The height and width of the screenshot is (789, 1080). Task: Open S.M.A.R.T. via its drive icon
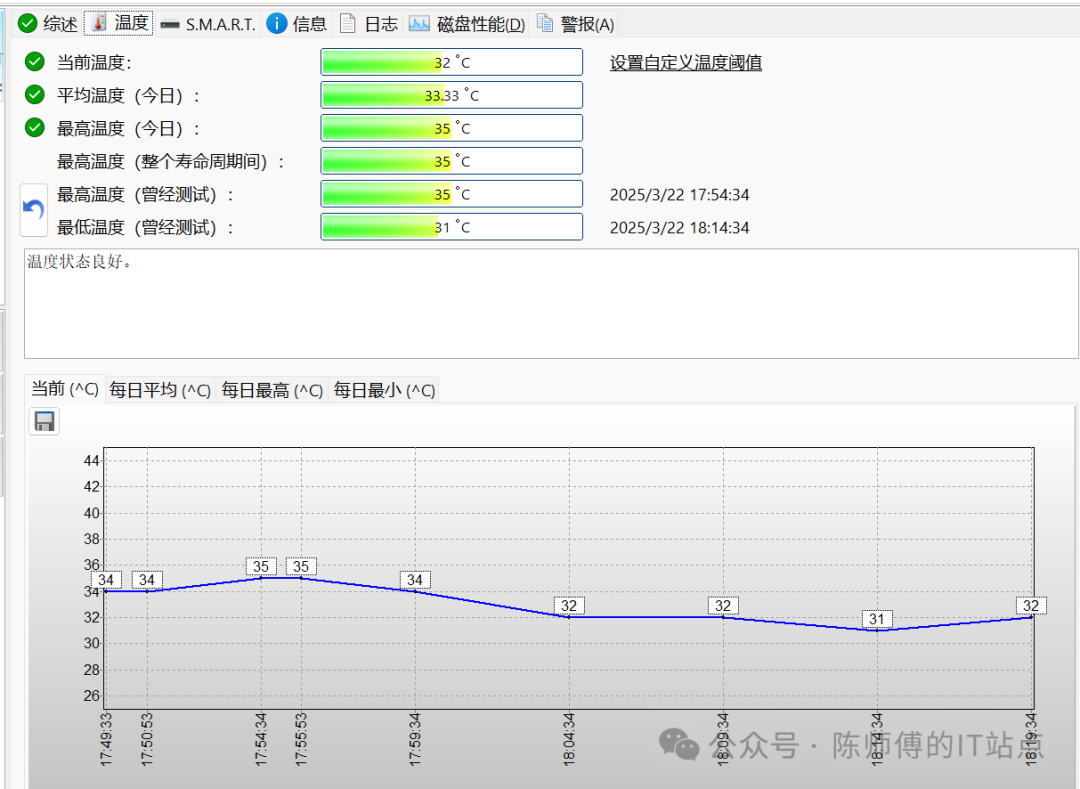coord(170,24)
